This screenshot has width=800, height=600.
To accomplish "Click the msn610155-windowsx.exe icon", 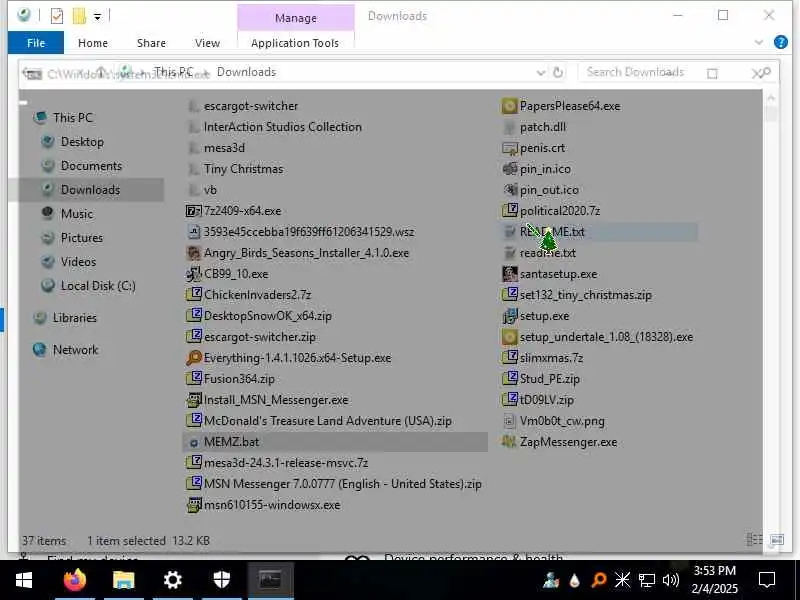I will pos(193,505).
